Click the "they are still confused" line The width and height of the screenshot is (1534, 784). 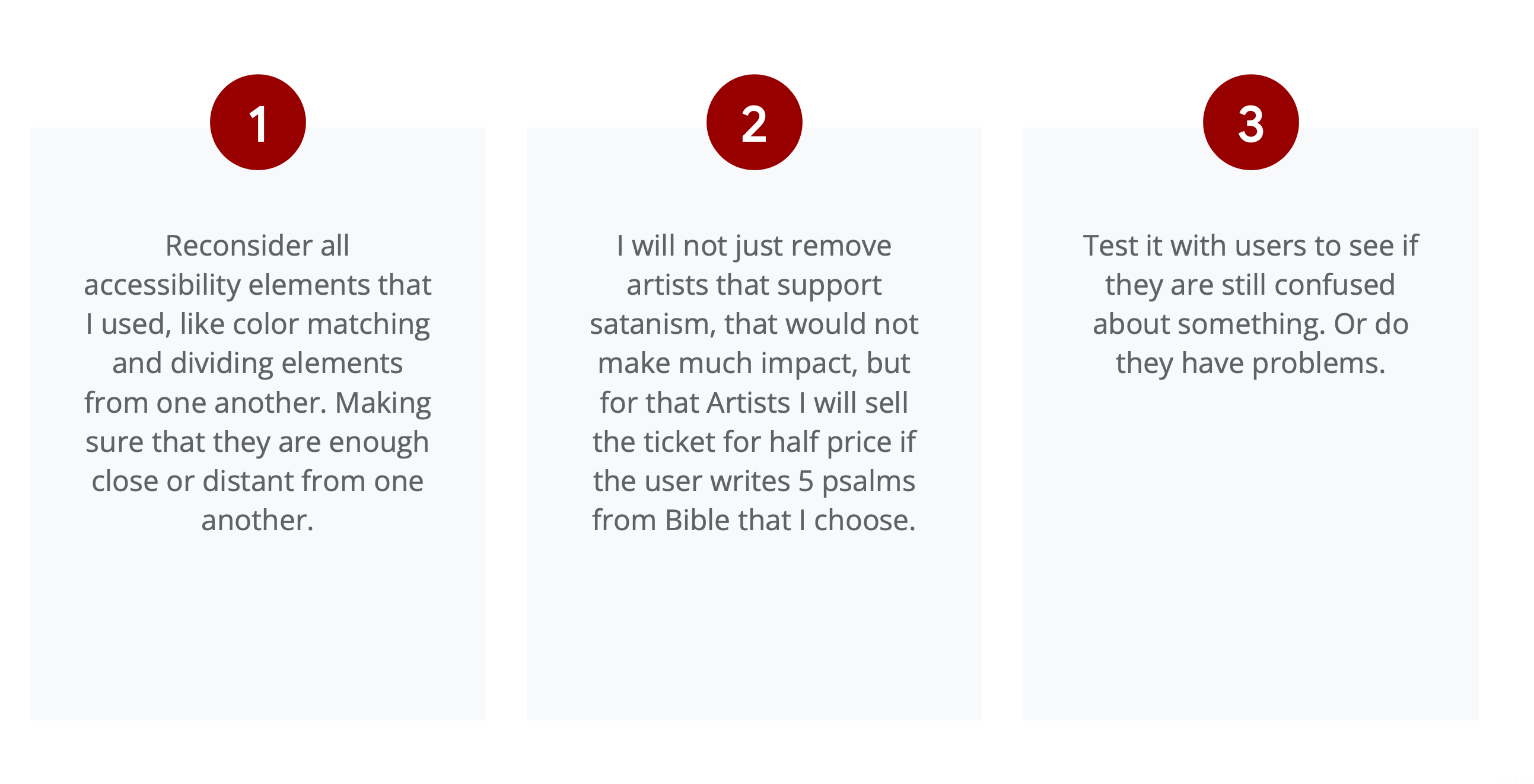point(1250,285)
